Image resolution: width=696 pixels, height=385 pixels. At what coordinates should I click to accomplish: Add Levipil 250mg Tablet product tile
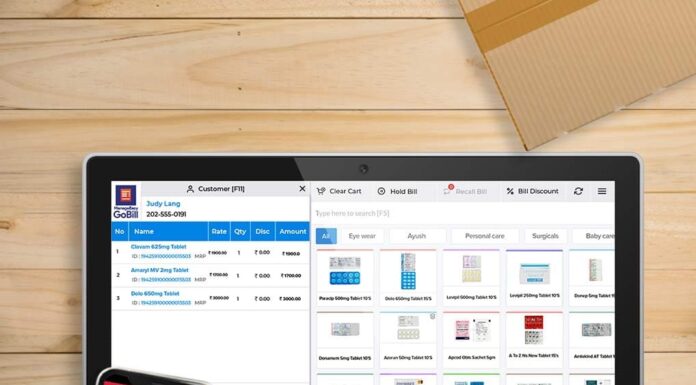click(x=534, y=277)
